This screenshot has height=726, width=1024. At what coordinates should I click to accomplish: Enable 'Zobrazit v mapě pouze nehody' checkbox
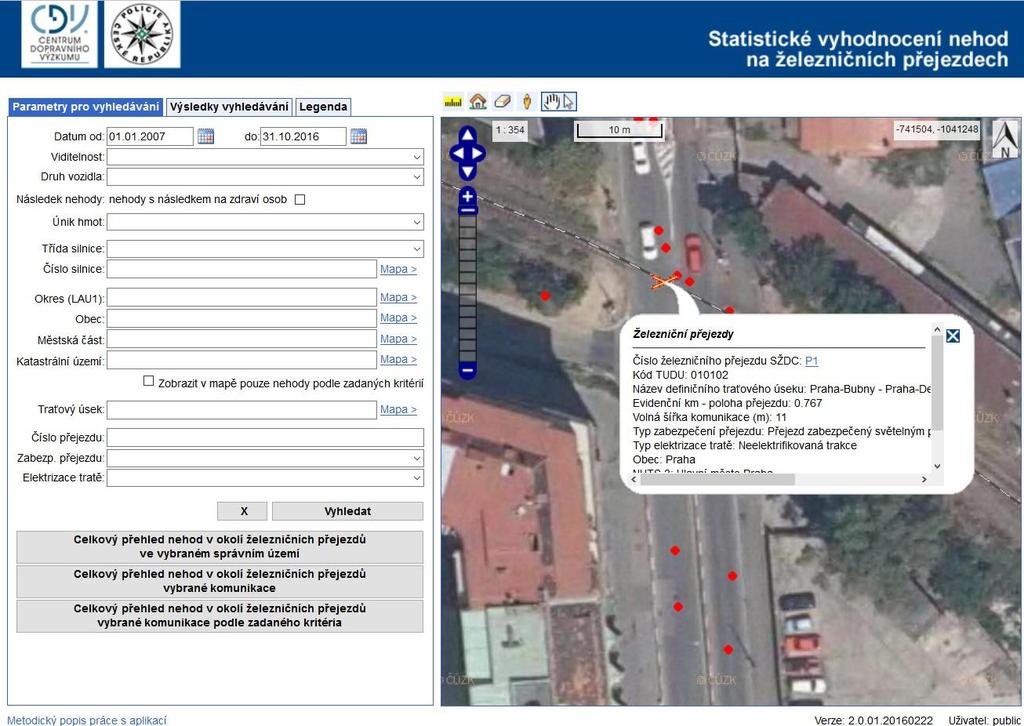149,381
